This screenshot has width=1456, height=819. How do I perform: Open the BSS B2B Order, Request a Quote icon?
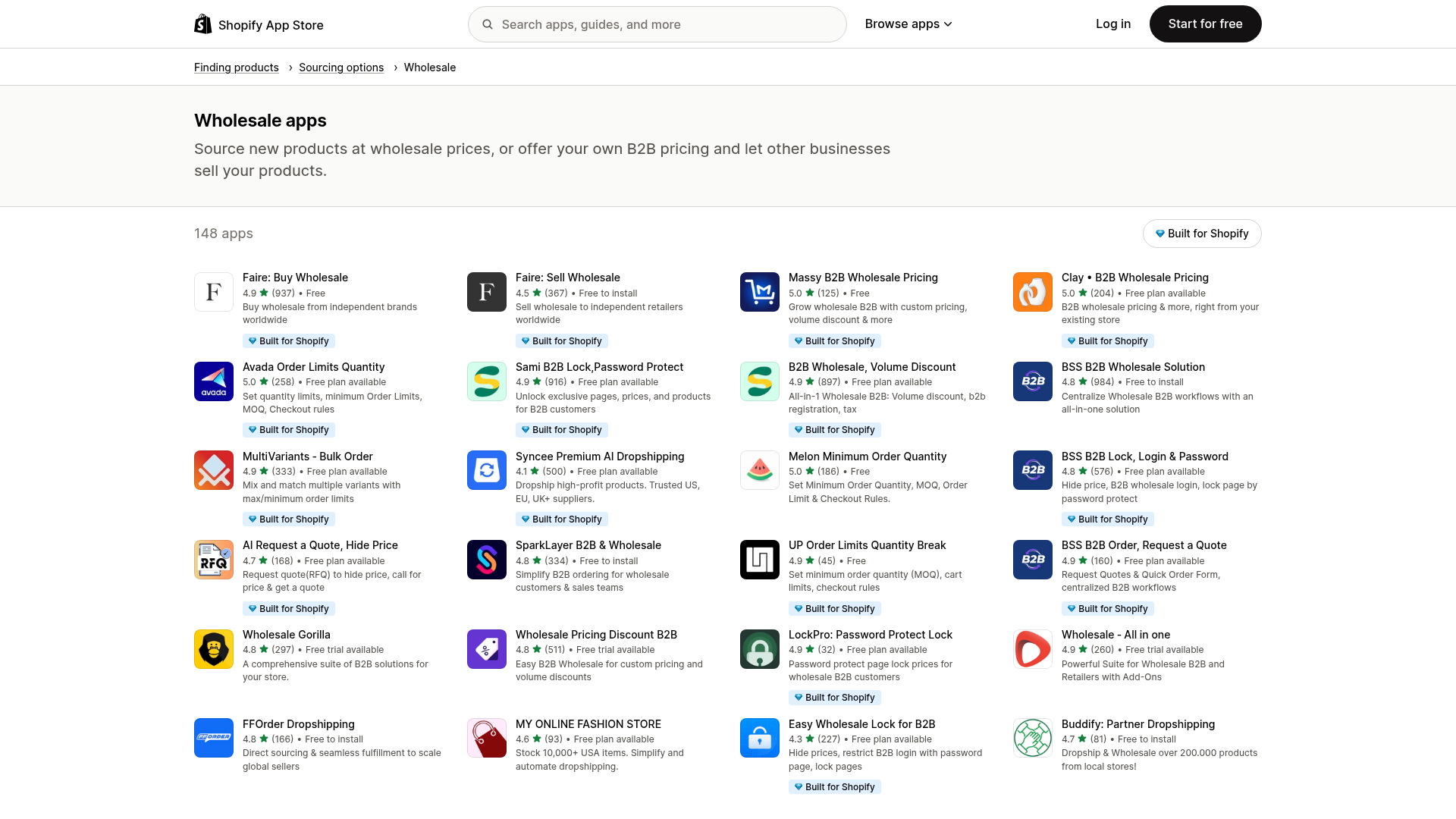[1033, 560]
